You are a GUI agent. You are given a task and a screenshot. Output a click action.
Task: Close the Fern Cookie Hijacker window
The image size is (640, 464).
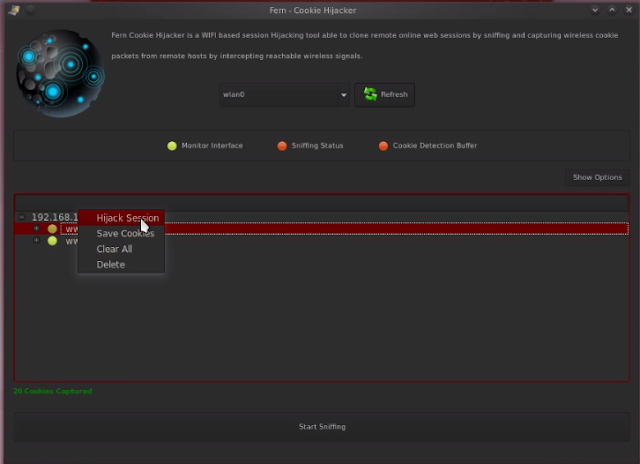(x=629, y=10)
